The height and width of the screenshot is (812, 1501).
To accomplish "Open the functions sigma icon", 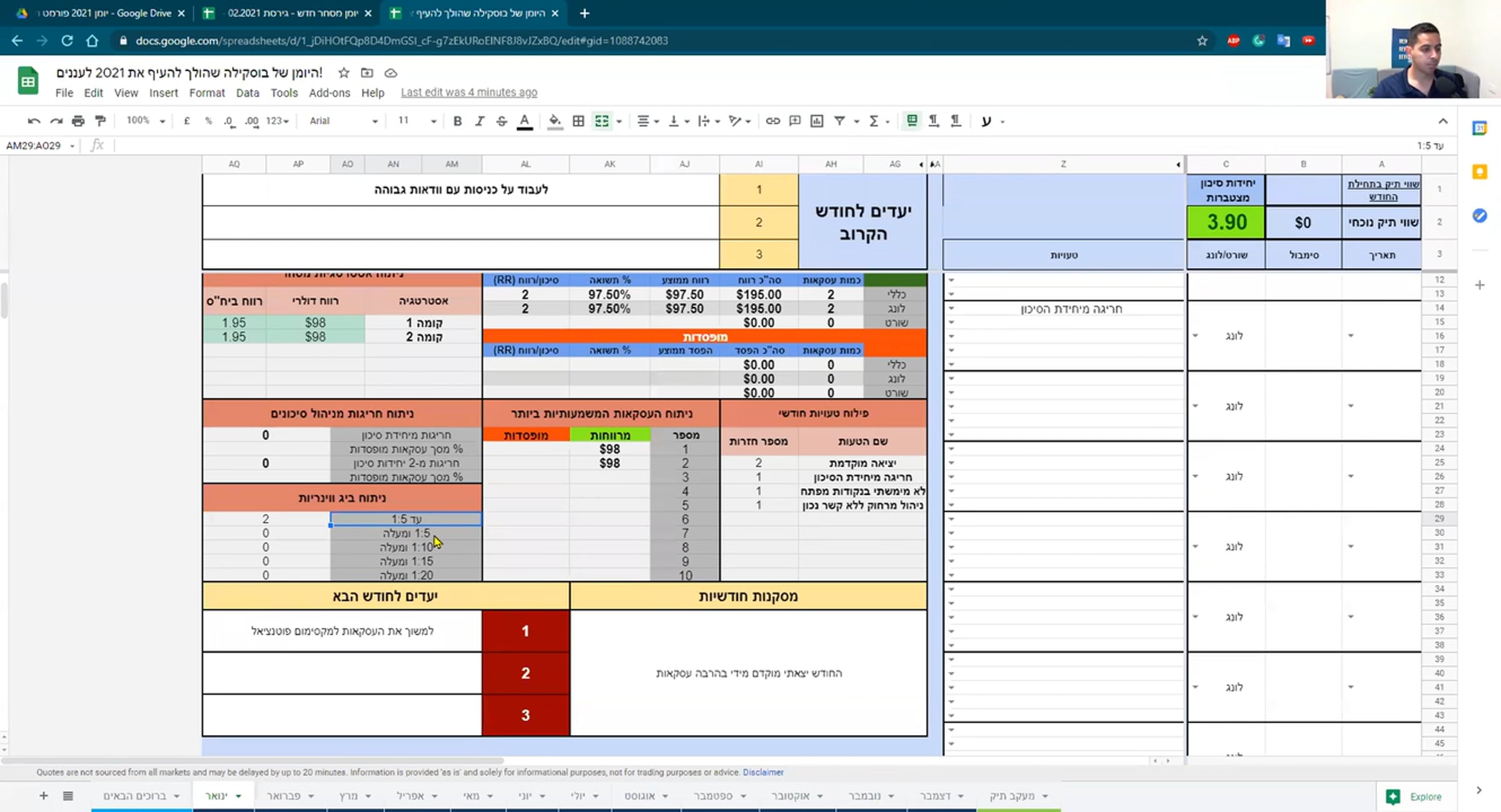I will point(874,121).
